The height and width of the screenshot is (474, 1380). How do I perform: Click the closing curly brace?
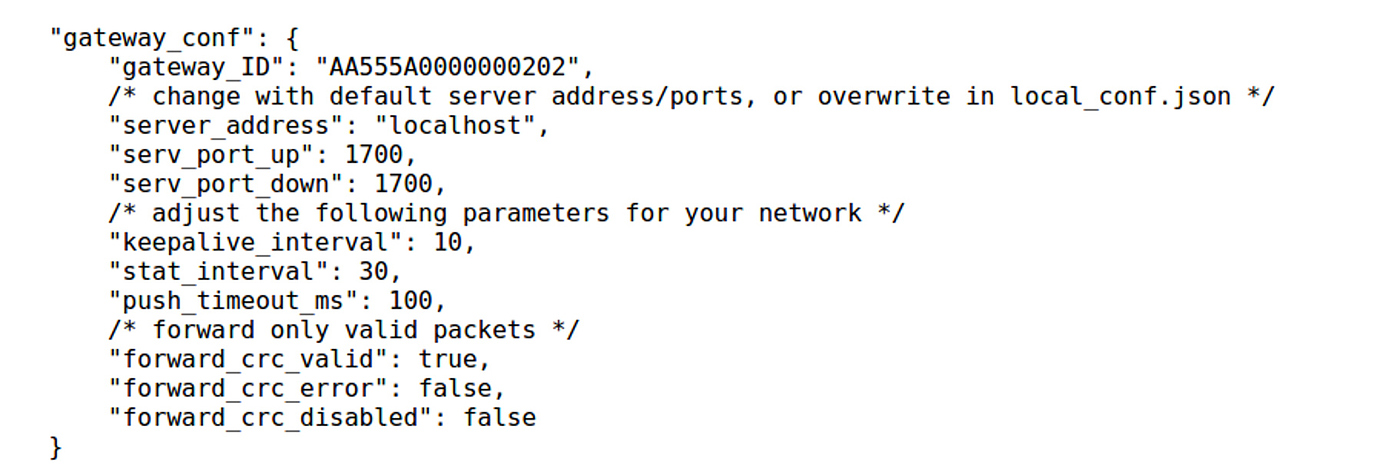tap(56, 445)
